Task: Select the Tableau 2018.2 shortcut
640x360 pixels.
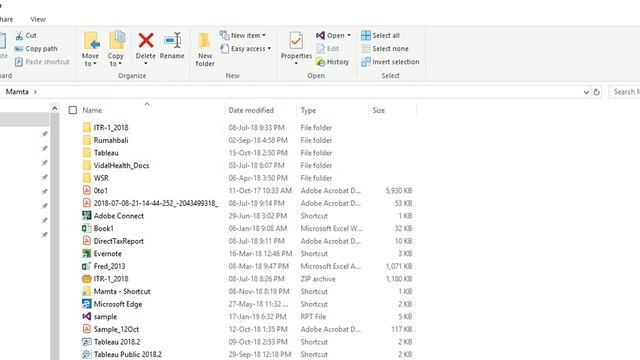Action: [x=117, y=342]
